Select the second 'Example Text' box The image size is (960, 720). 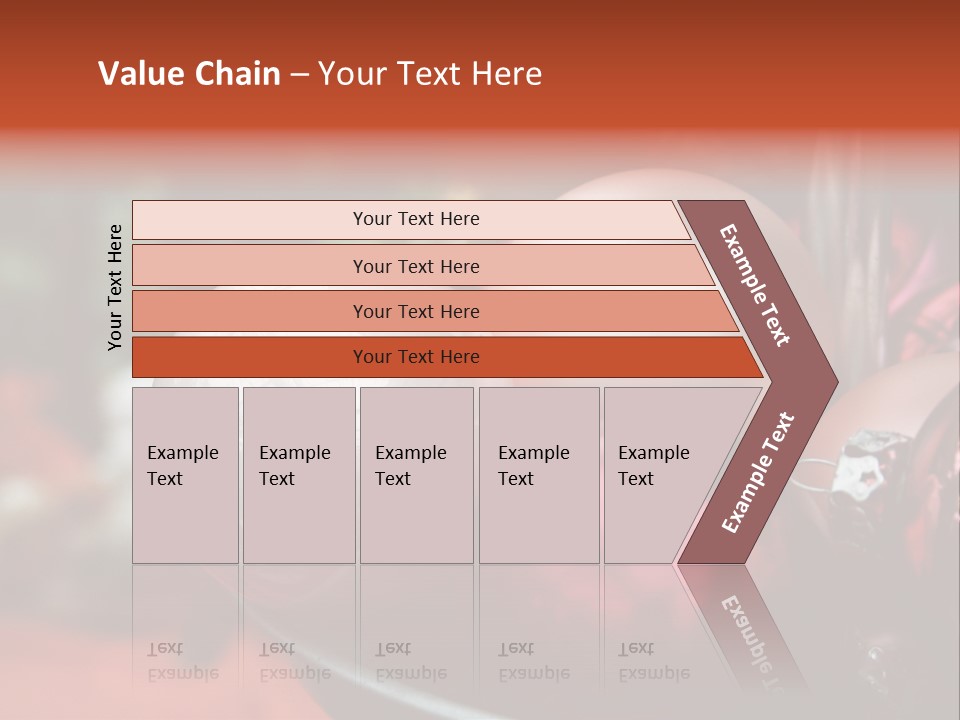click(299, 475)
